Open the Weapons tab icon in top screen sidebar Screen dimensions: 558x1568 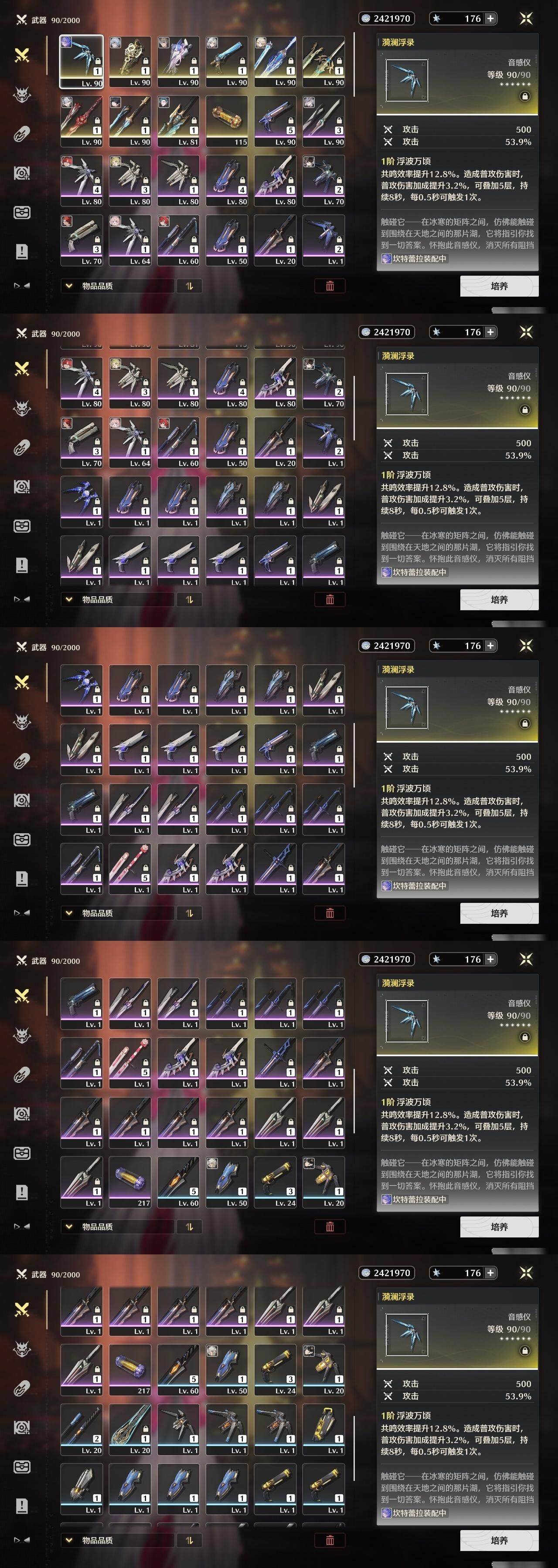[22, 55]
